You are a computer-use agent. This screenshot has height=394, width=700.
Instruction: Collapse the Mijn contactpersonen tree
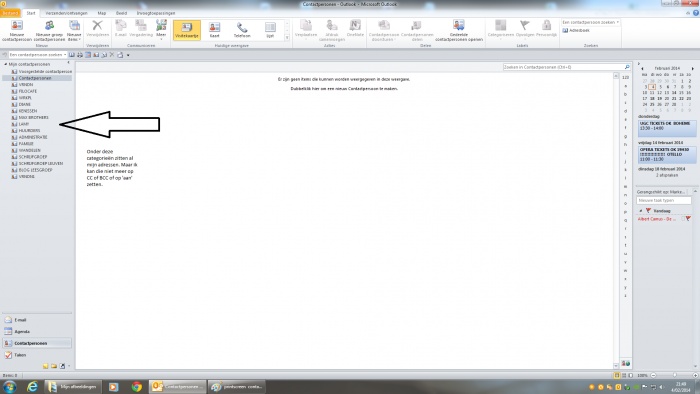pyautogui.click(x=6, y=64)
